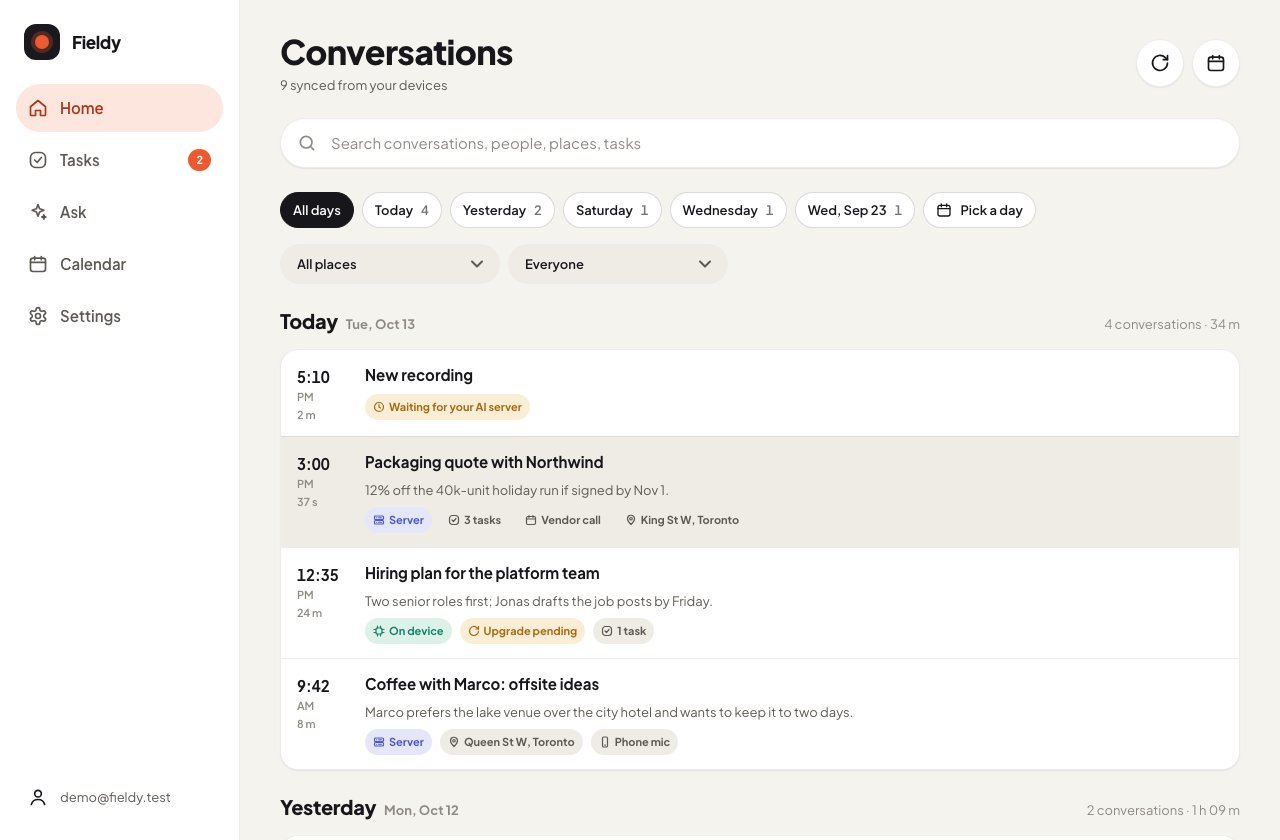Open the All places dropdown
This screenshot has width=1280, height=840.
click(x=390, y=264)
